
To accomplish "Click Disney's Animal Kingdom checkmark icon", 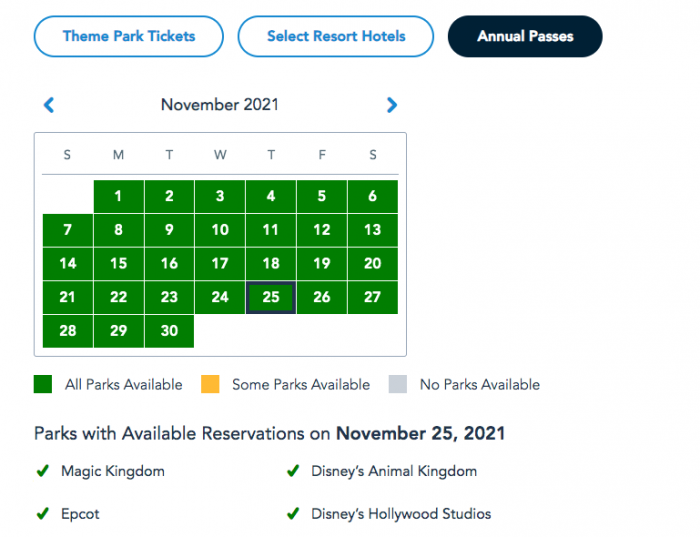I will [x=293, y=471].
